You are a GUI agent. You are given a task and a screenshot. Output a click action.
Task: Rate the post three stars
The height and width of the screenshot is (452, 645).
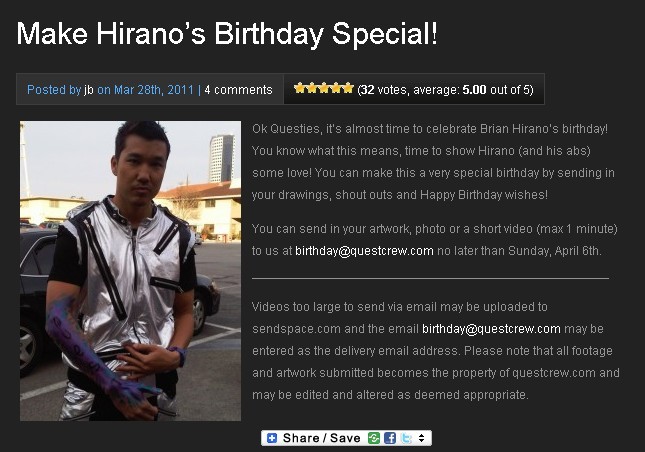[324, 88]
